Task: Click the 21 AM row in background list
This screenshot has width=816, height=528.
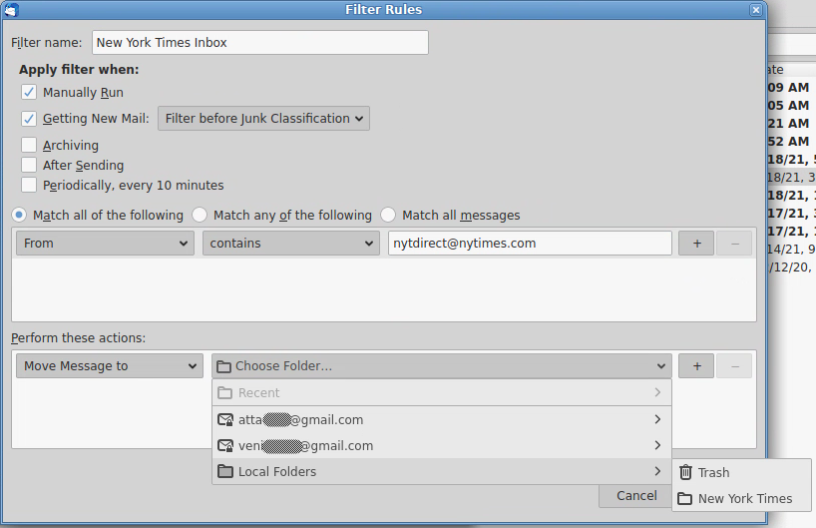Action: point(792,123)
